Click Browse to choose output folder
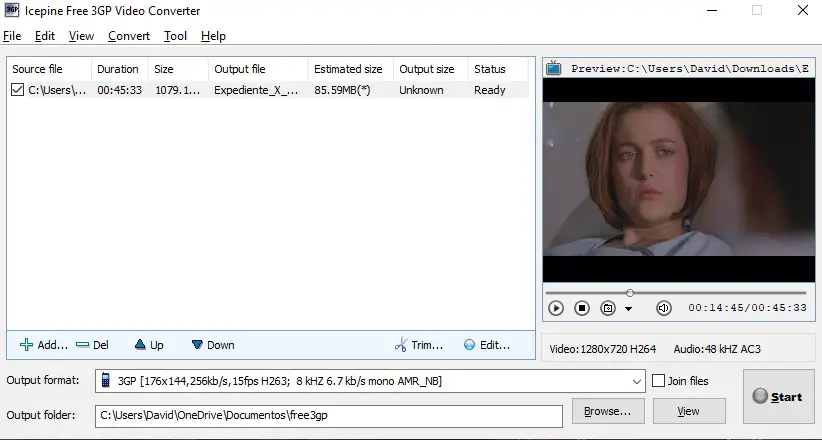This screenshot has height=440, width=822. coord(608,411)
